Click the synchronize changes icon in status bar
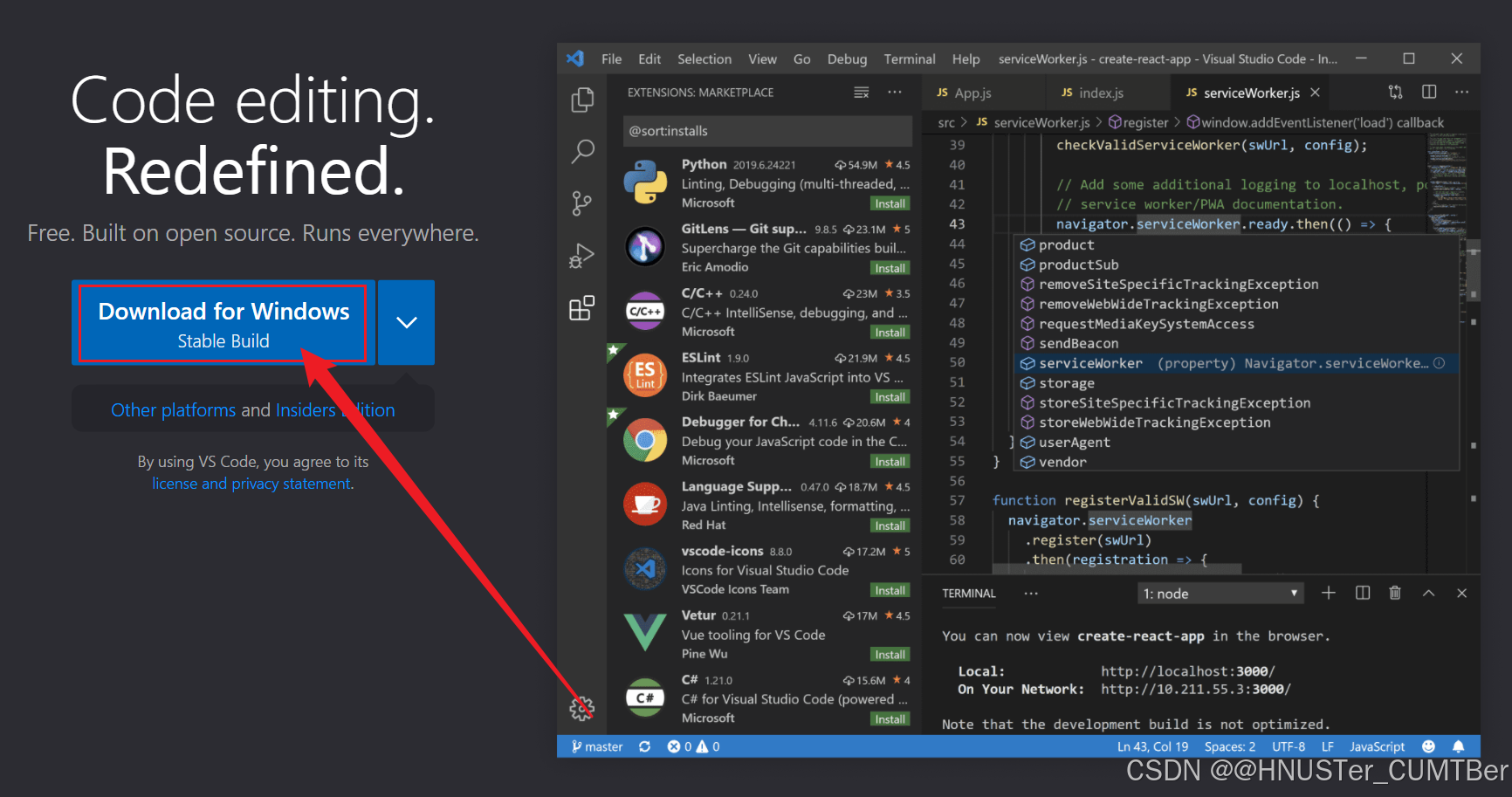This screenshot has width=1512, height=797. point(645,746)
